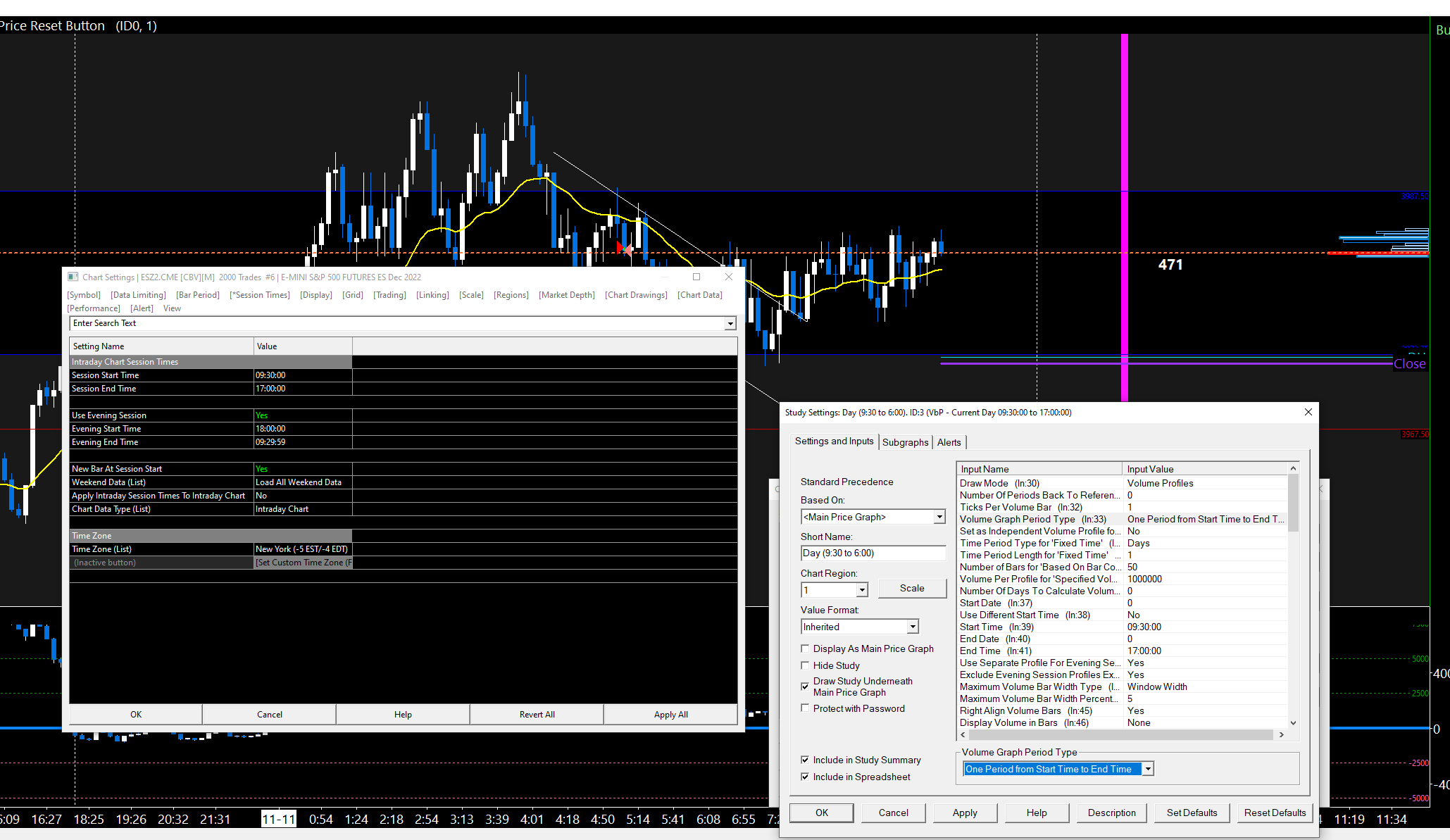This screenshot has width=1450, height=840.
Task: Check the Hide Study checkbox
Action: coord(805,665)
